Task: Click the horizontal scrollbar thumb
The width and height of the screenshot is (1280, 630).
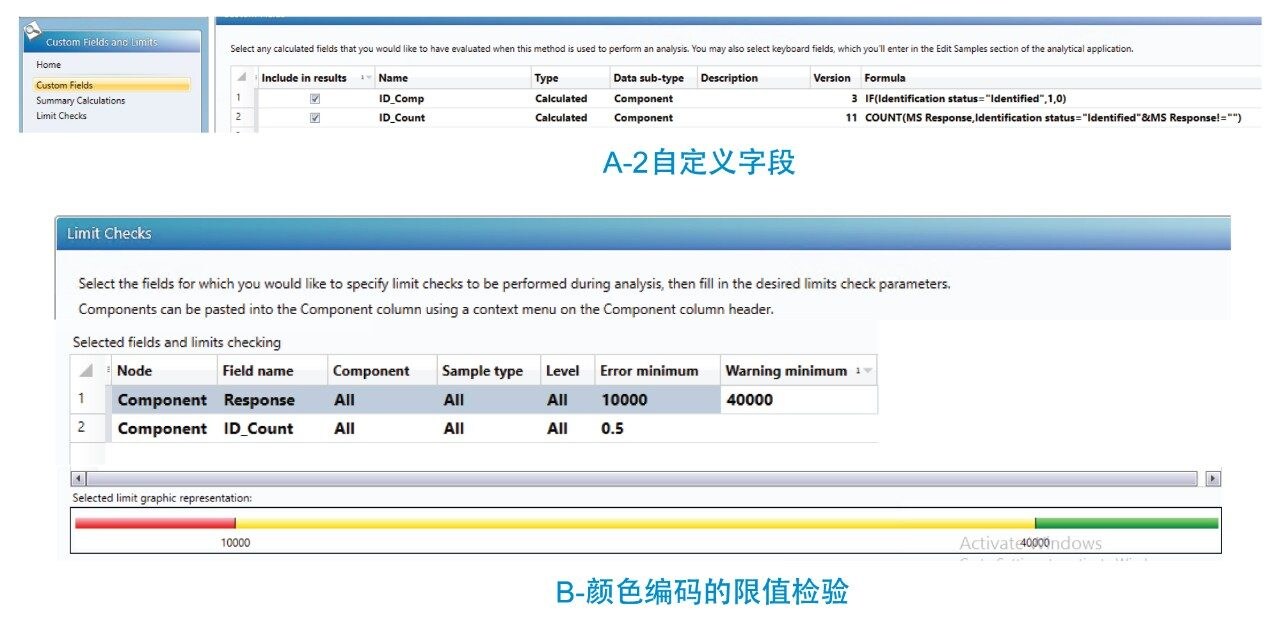Action: [x=643, y=479]
